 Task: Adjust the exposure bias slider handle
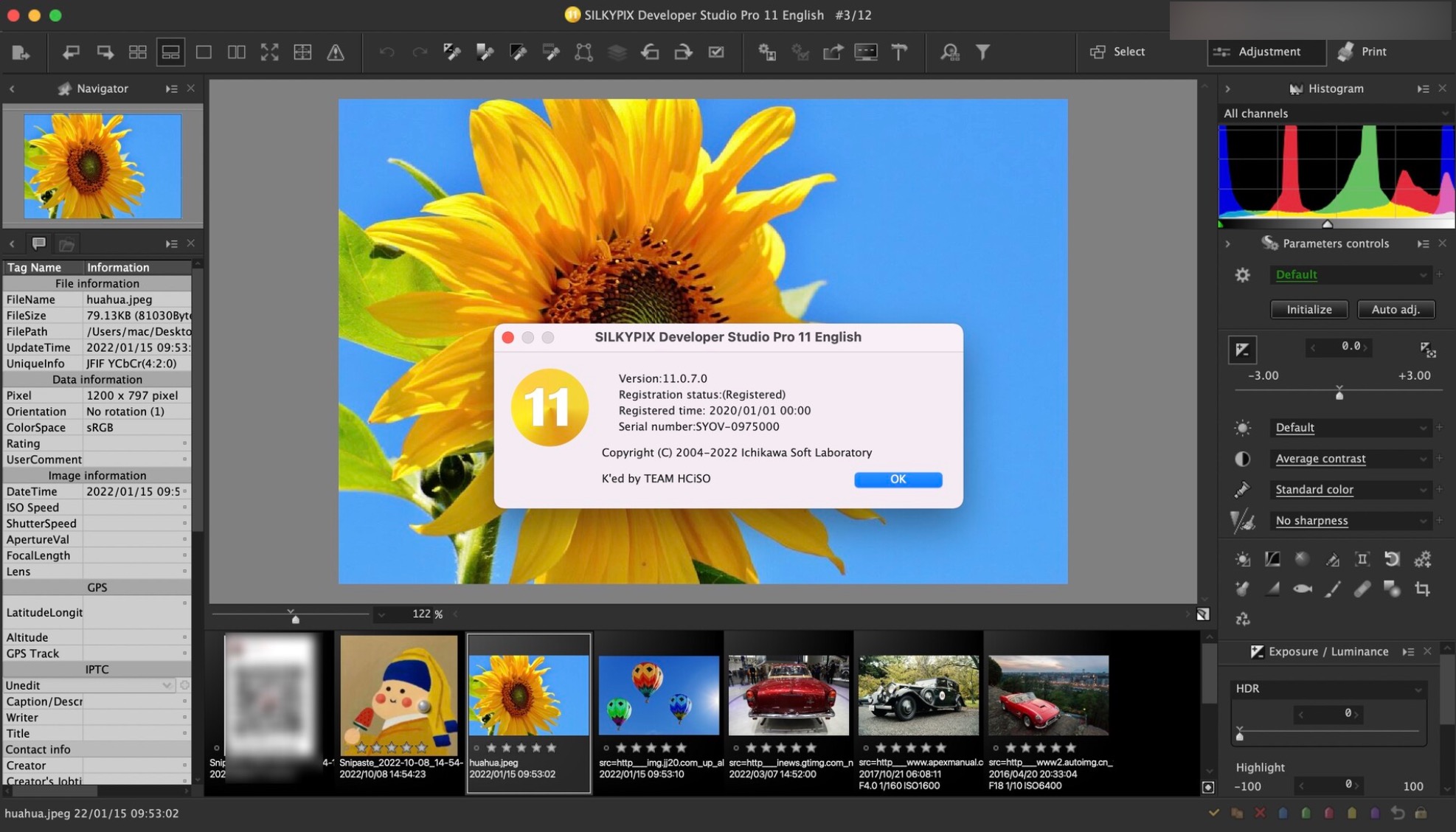(x=1339, y=394)
